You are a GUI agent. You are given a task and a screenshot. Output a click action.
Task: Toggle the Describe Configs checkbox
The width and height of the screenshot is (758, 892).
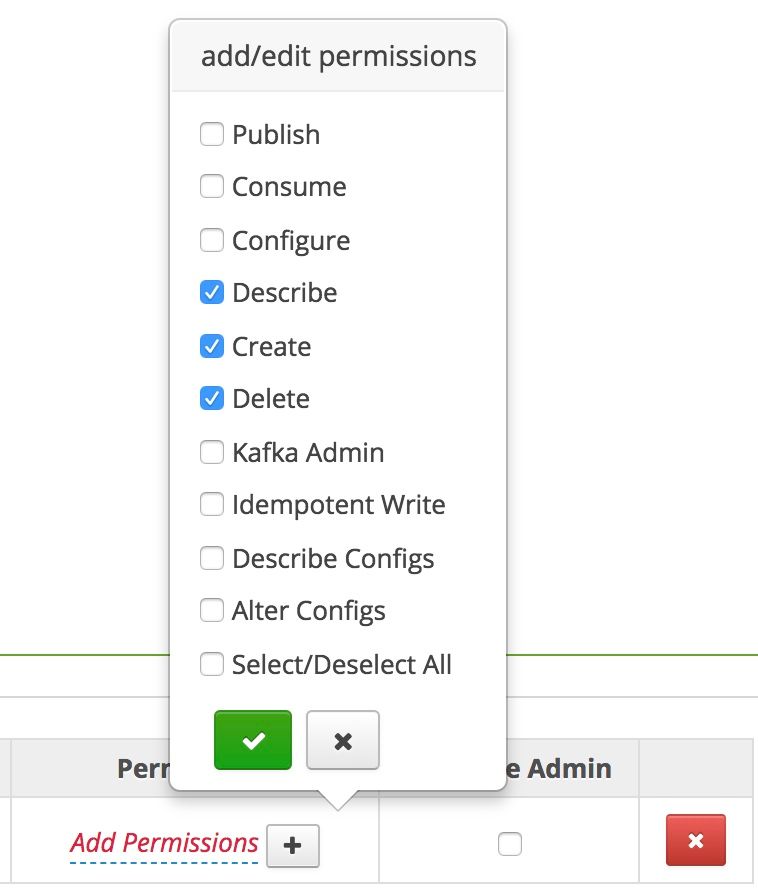click(212, 558)
